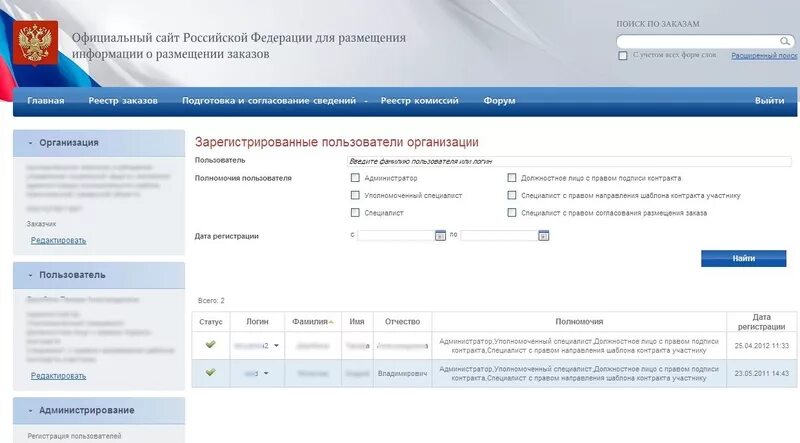Click the 'Всего: 2' results count

(x=211, y=301)
